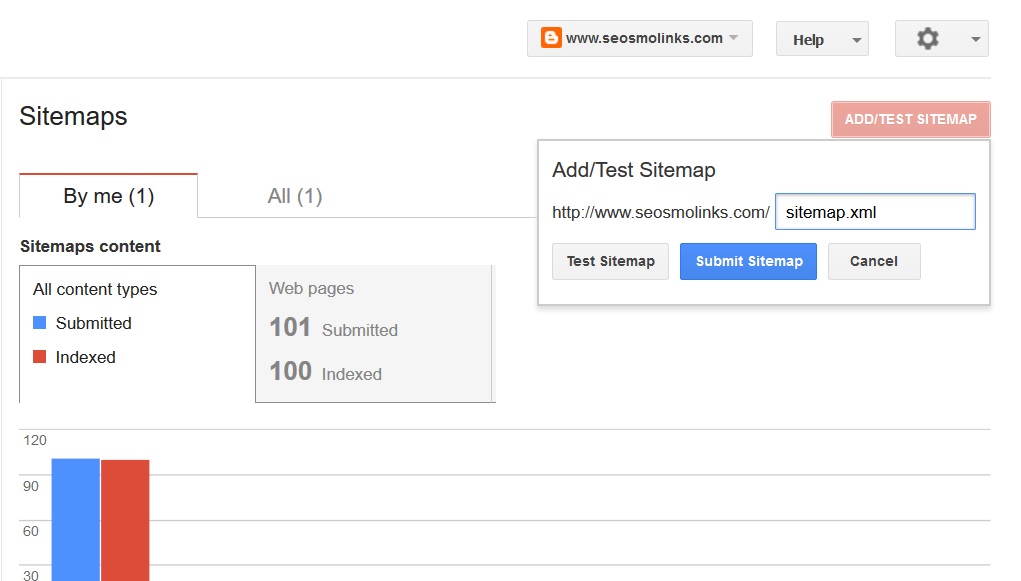Click the Blogger icon beside www.seosmolinks.com
The image size is (1021, 581).
[x=551, y=38]
